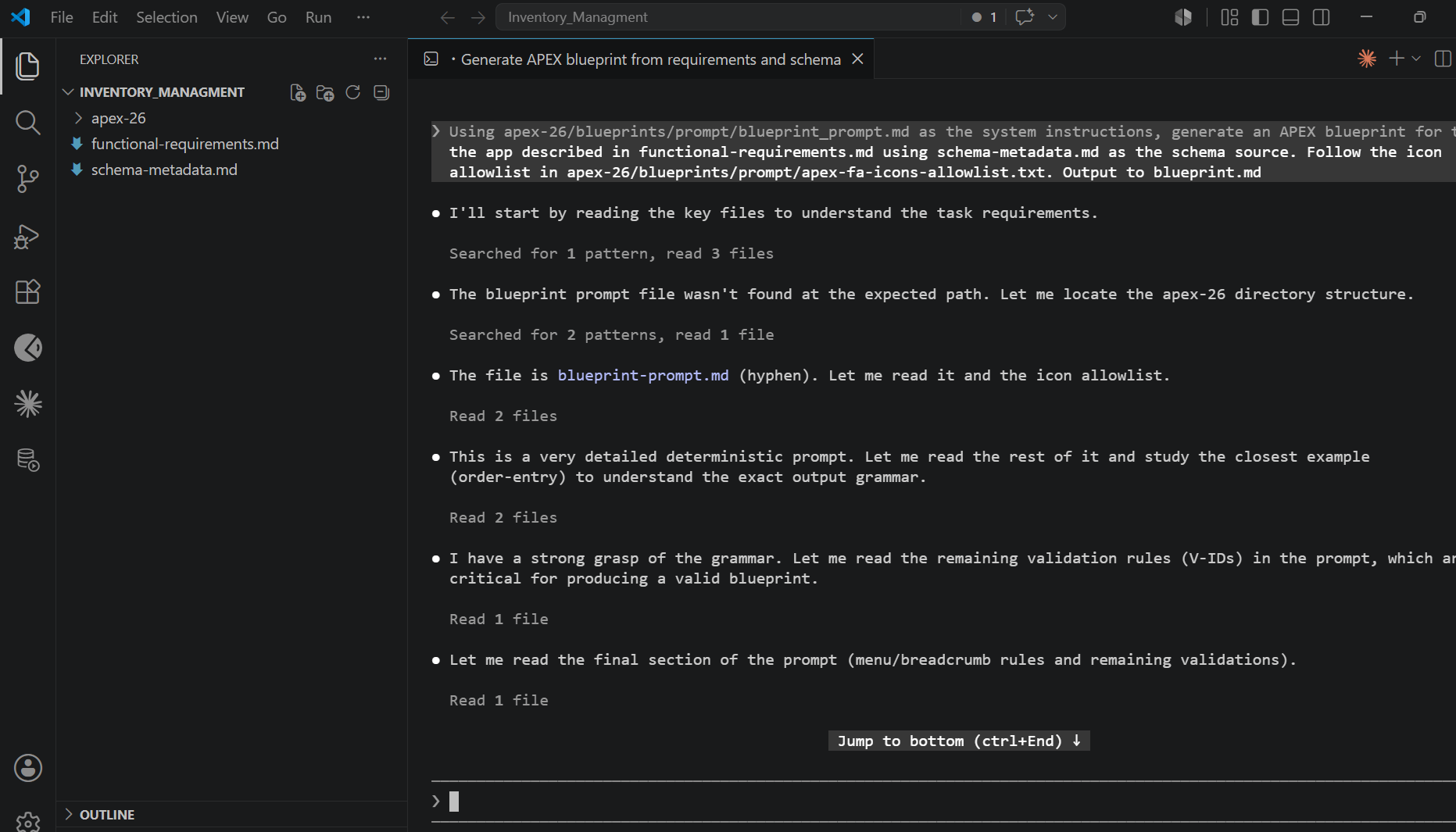
Task: Click 'Read 1 file' below validation rules message
Action: click(x=499, y=619)
